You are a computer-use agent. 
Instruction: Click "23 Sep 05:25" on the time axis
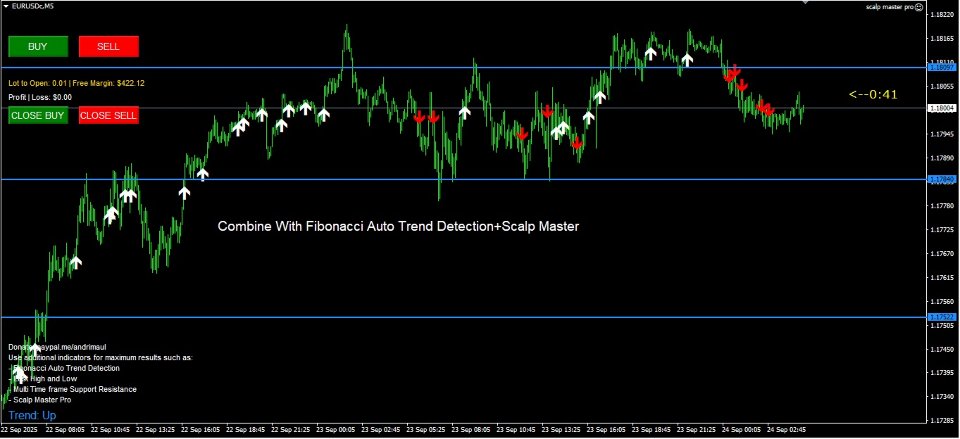point(427,430)
